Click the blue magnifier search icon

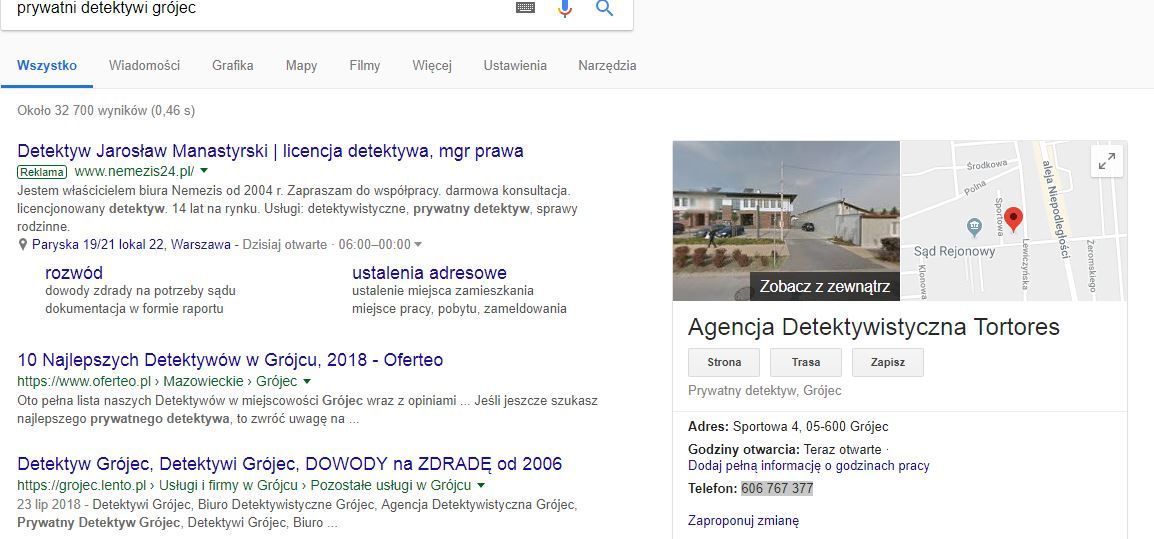click(x=604, y=8)
